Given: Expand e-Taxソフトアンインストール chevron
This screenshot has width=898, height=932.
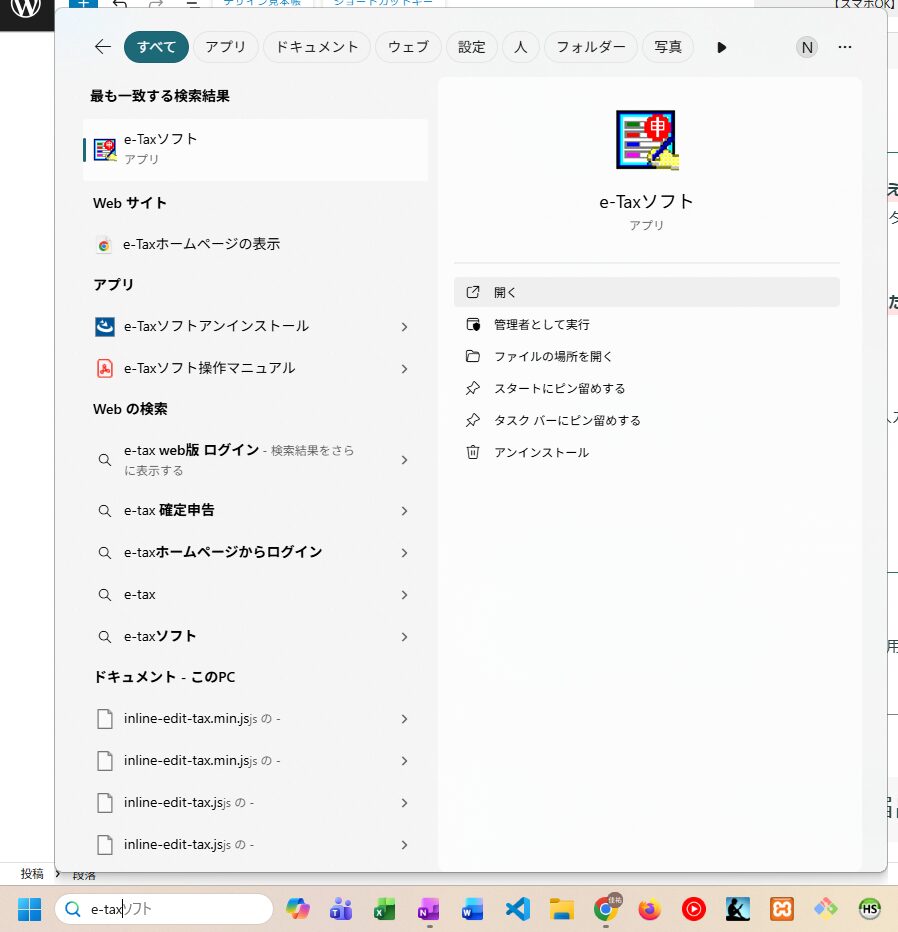Looking at the screenshot, I should 404,327.
